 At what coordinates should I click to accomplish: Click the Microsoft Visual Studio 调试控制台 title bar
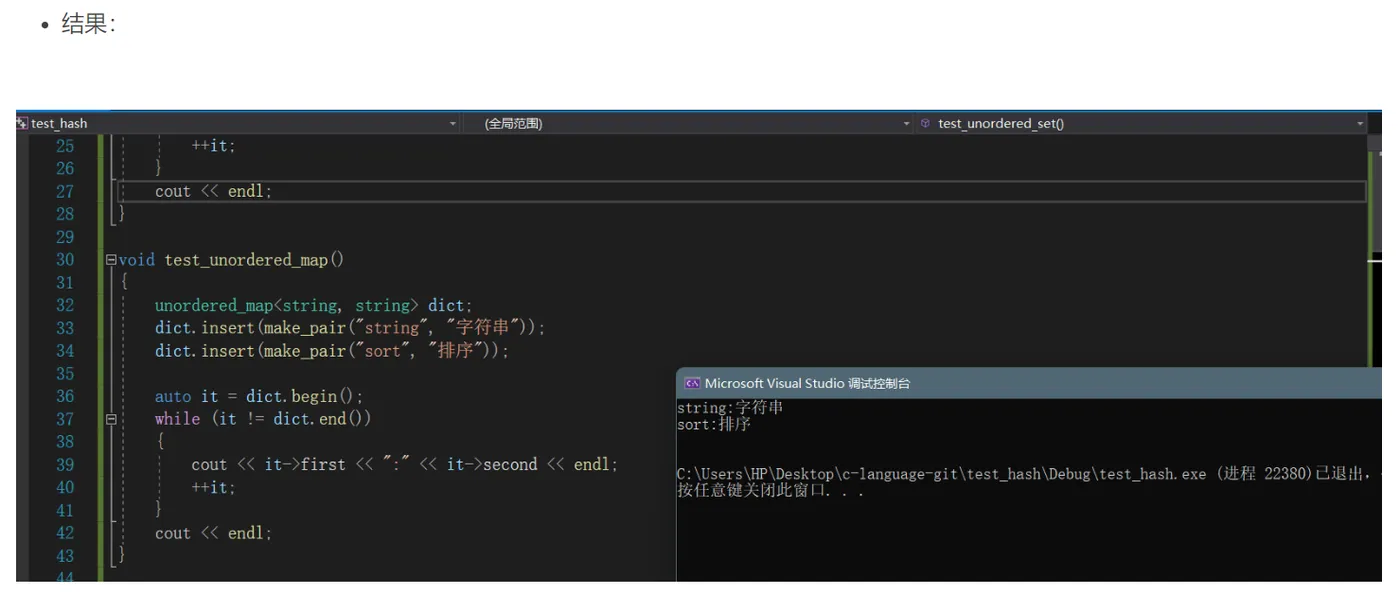tap(1029, 384)
